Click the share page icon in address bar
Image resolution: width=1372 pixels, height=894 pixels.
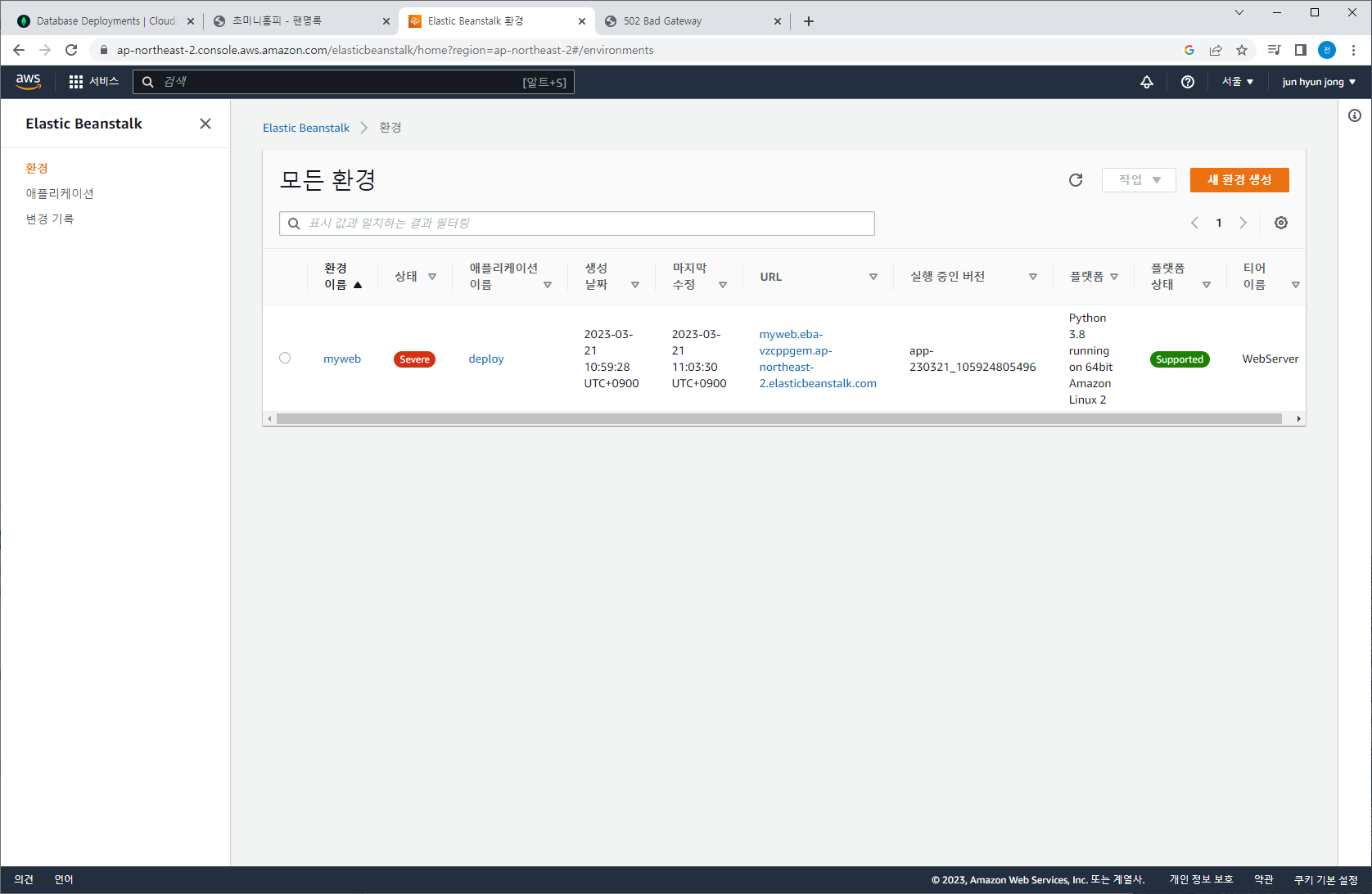(x=1216, y=50)
